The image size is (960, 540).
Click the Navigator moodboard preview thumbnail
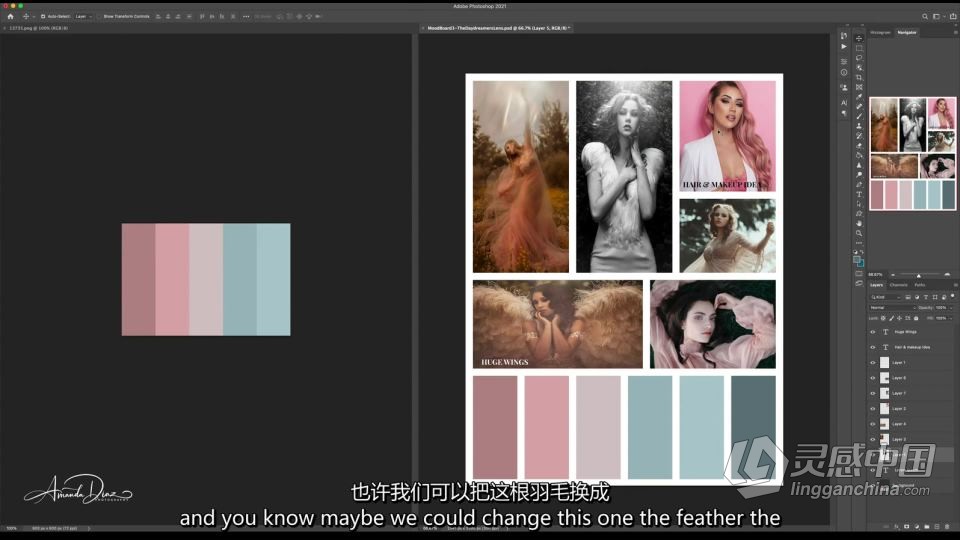click(x=912, y=153)
